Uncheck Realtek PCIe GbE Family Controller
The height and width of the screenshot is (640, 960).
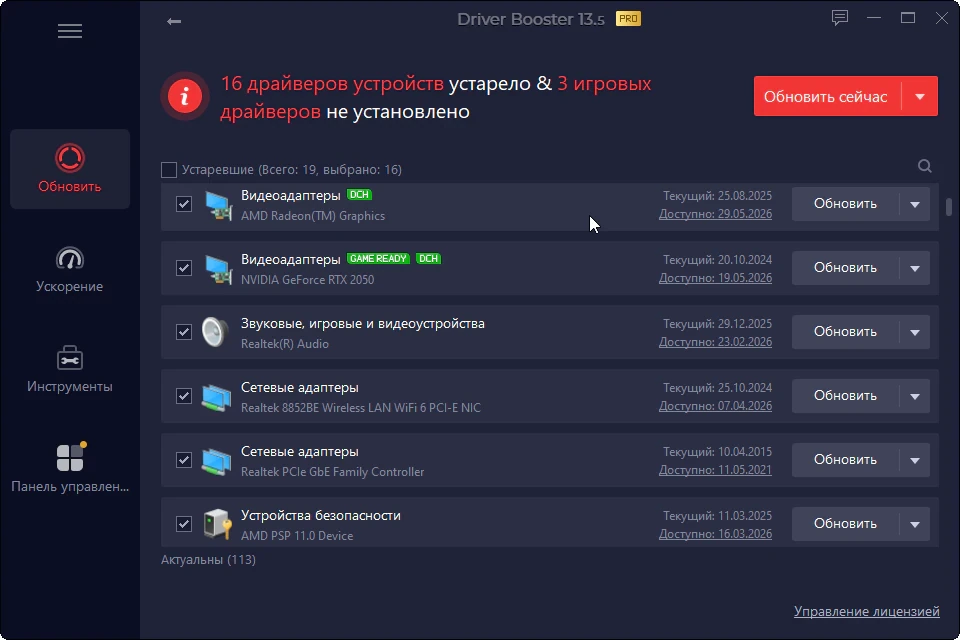[184, 460]
